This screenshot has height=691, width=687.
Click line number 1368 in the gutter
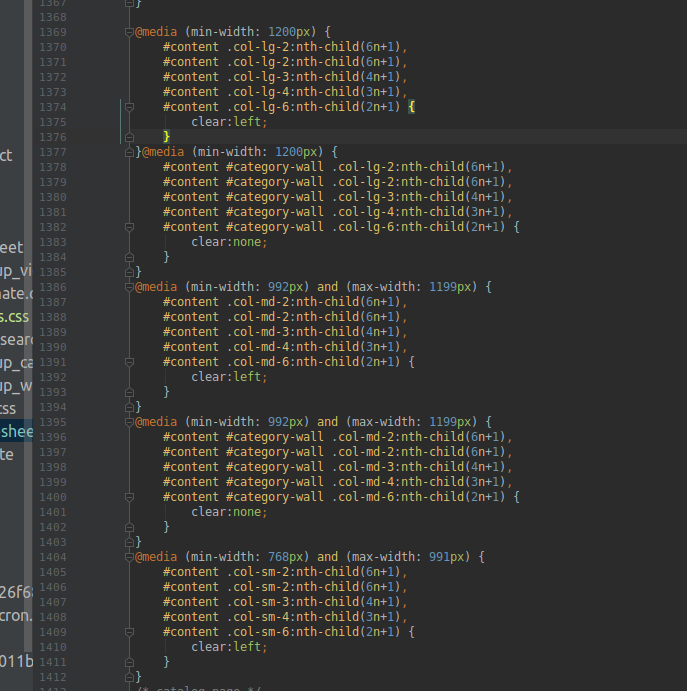tap(53, 17)
